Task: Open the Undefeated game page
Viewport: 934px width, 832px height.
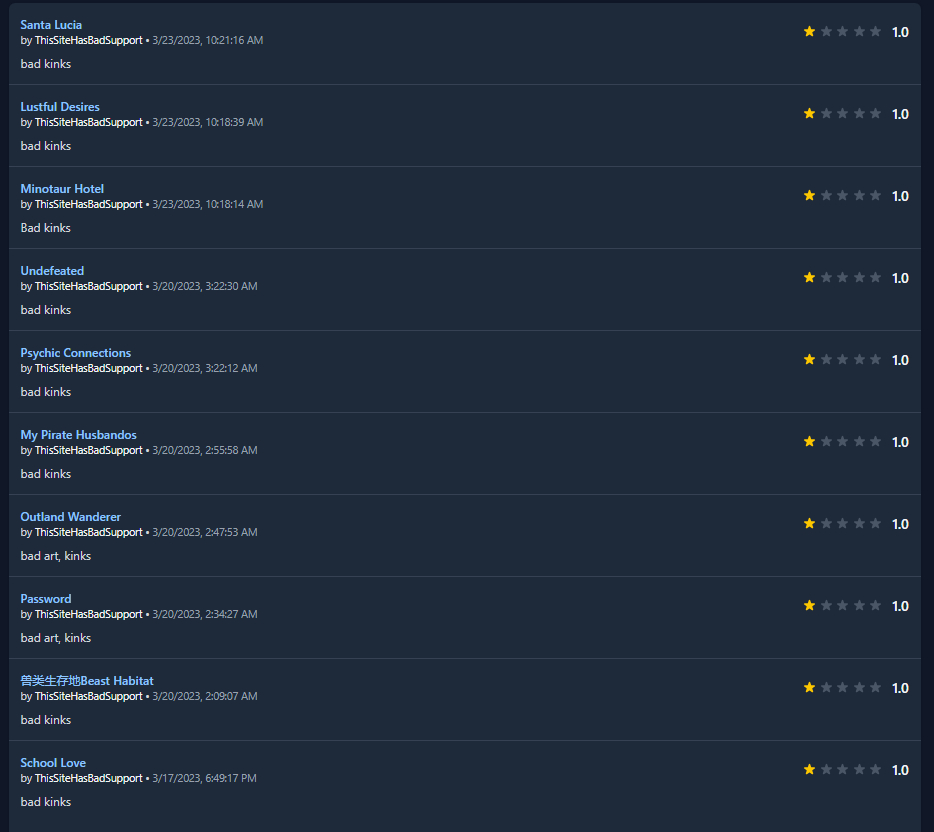Action: pos(52,271)
